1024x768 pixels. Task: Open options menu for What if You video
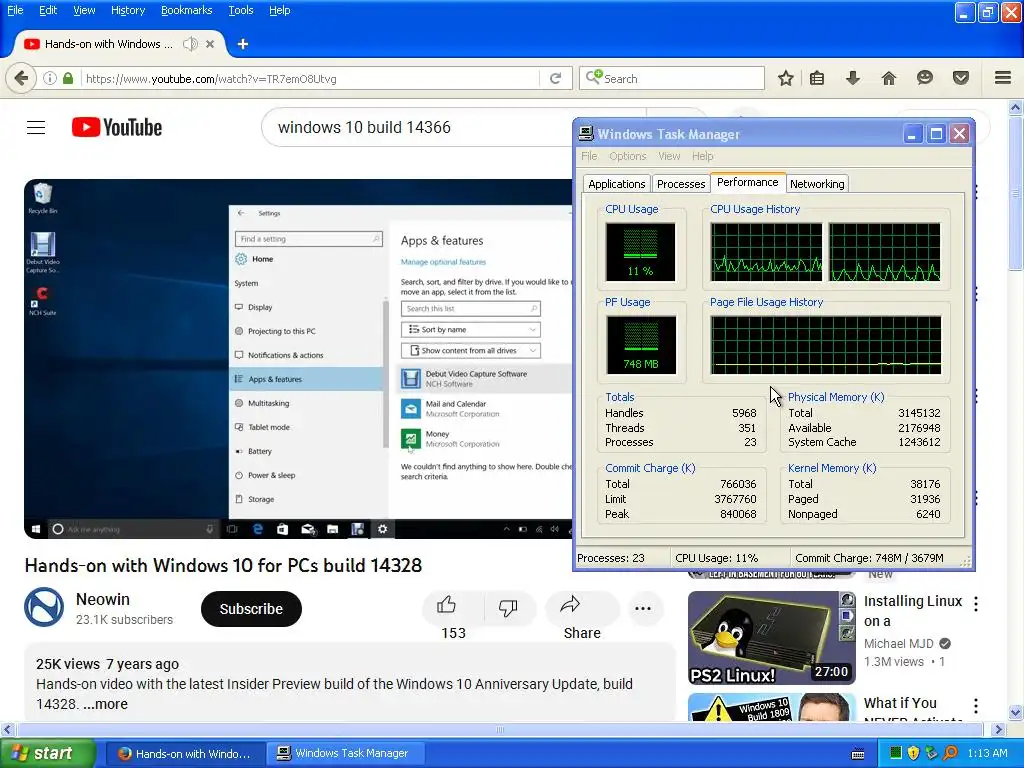(x=976, y=705)
